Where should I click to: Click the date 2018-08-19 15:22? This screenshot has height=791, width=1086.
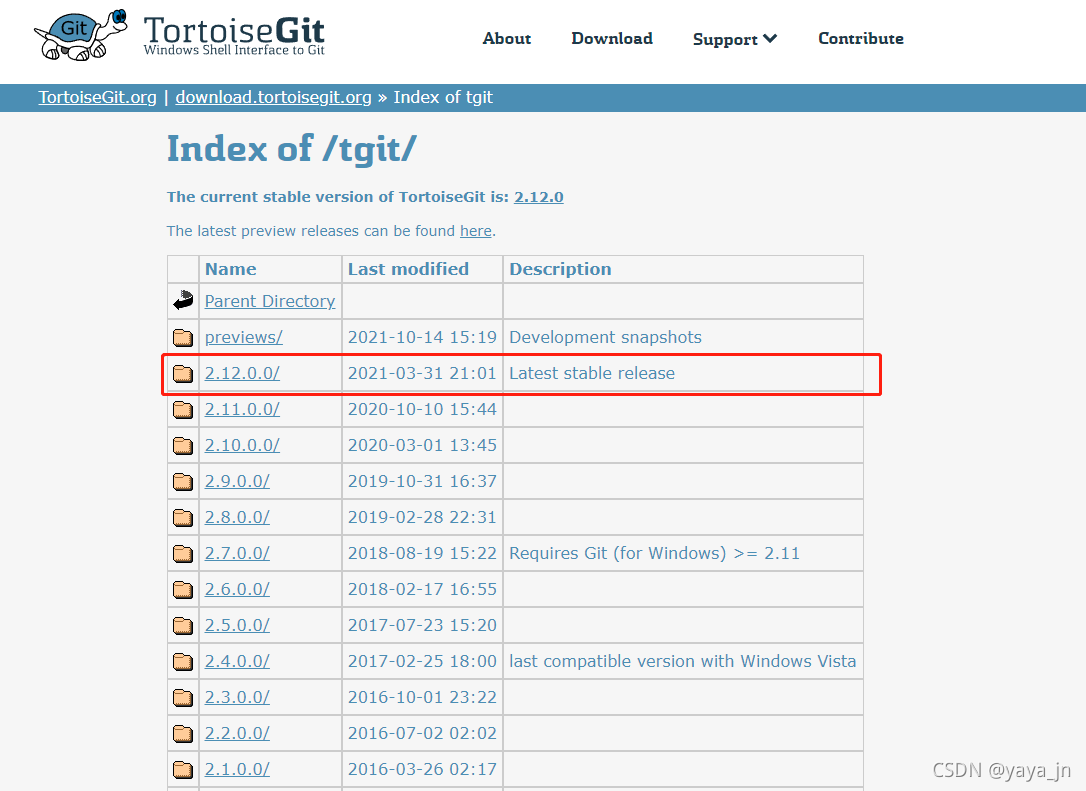[422, 553]
